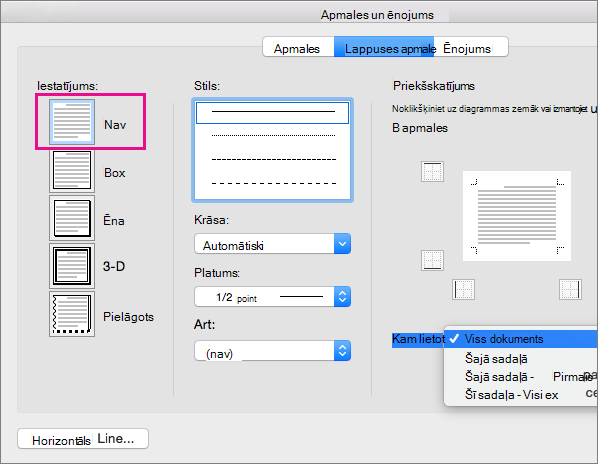The image size is (598, 464).
Task: Expand the Art dropdown list
Action: (272, 351)
